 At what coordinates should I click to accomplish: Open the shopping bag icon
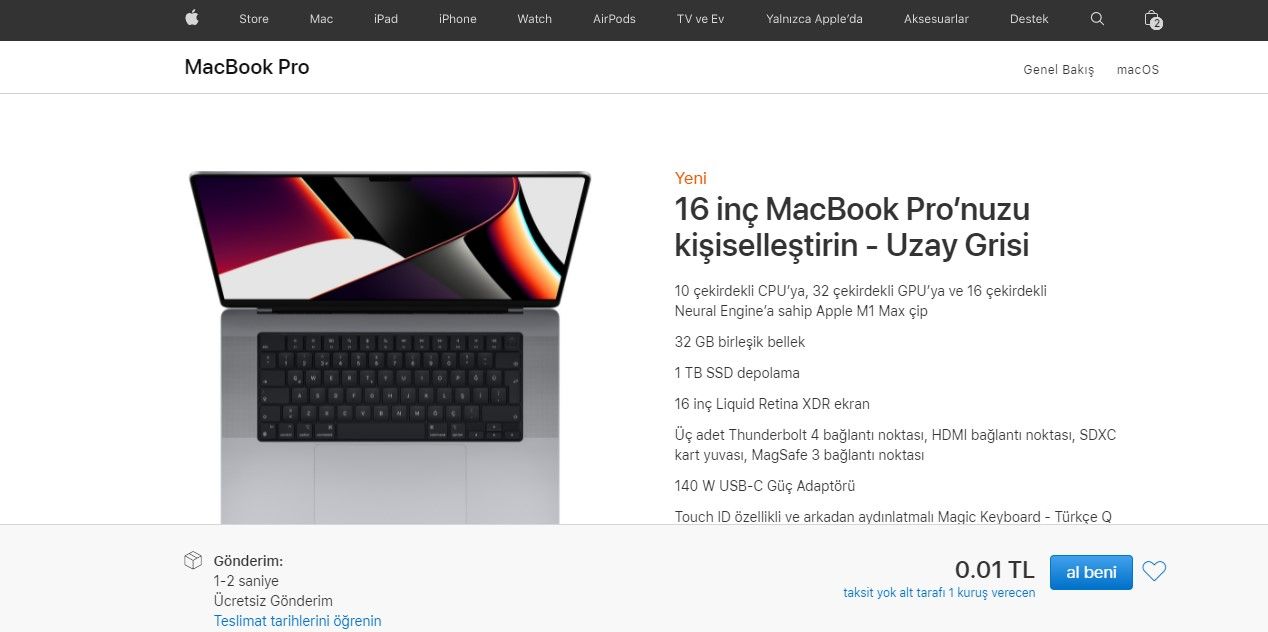[1152, 19]
